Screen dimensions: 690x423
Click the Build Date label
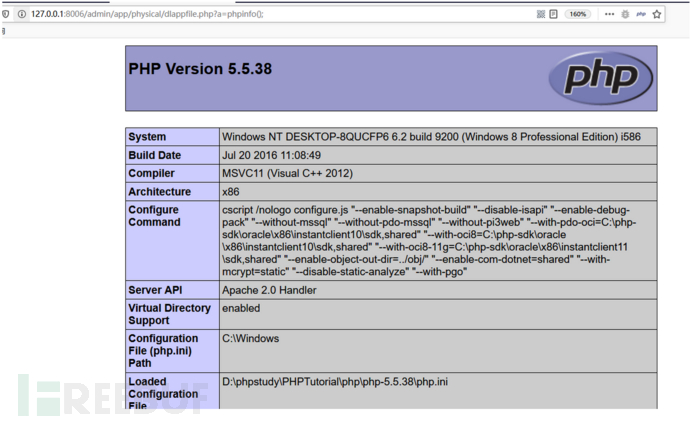(x=155, y=155)
